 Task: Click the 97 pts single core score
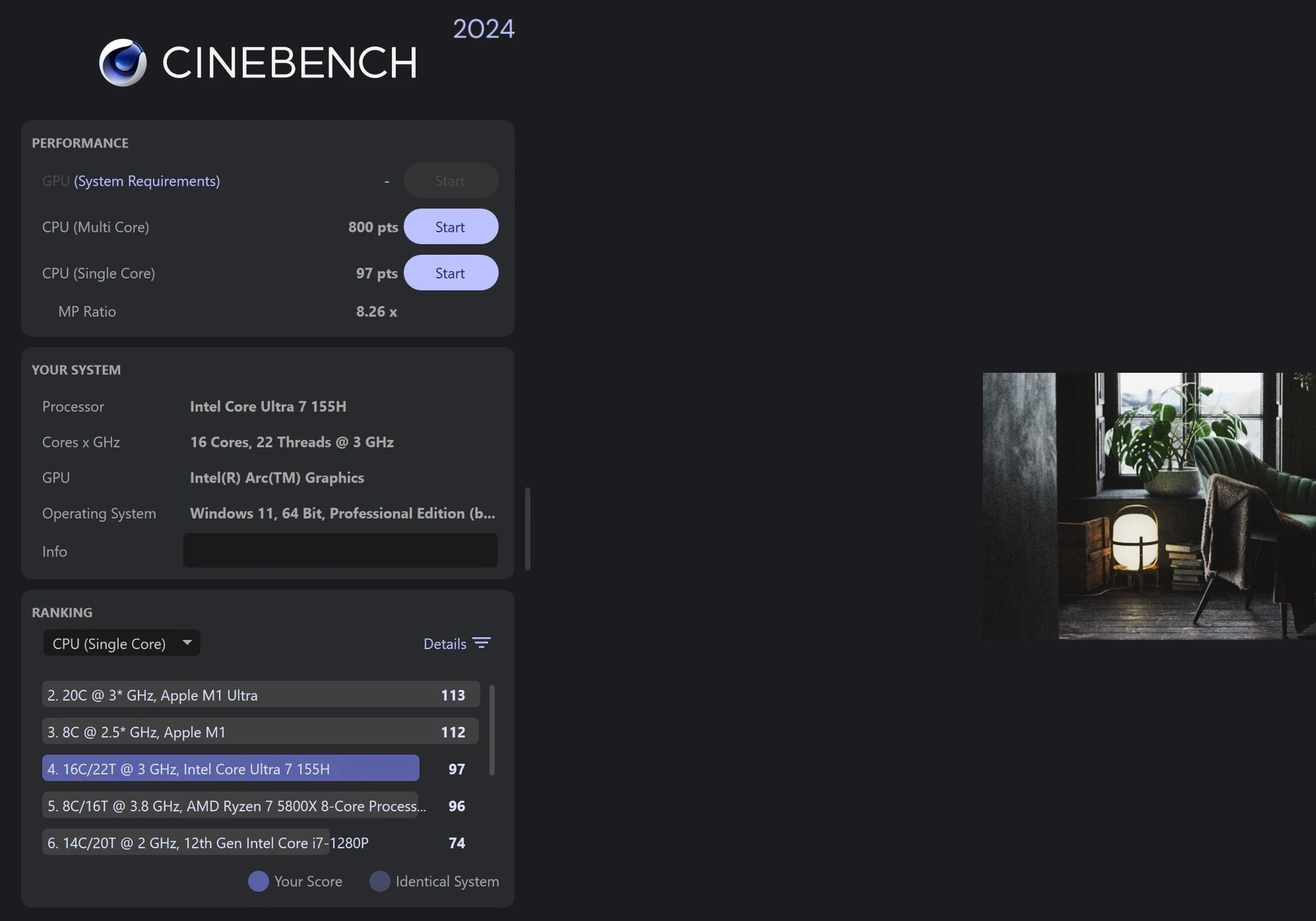click(376, 273)
